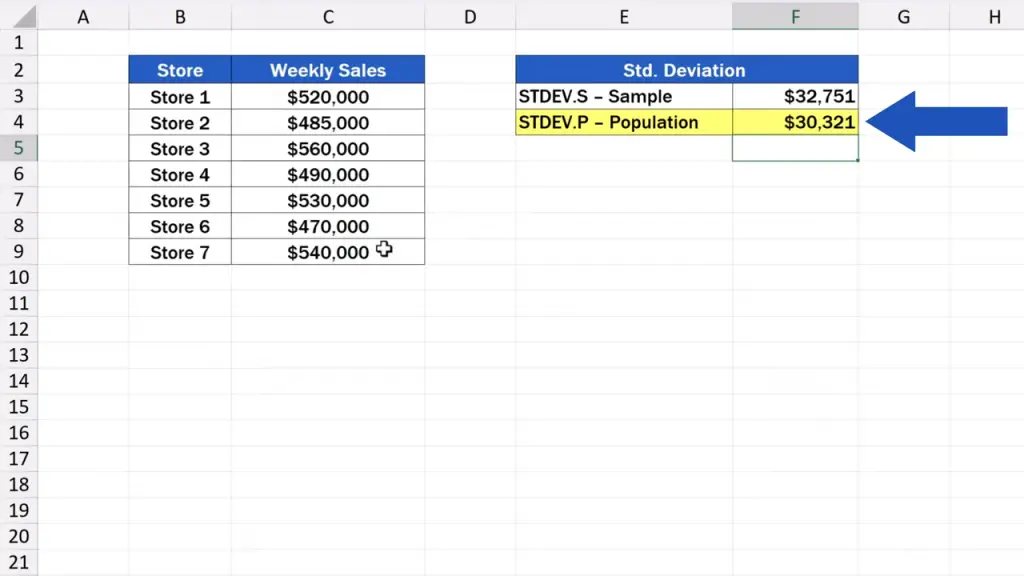
Task: Click the $30,321 result cell
Action: (794, 123)
